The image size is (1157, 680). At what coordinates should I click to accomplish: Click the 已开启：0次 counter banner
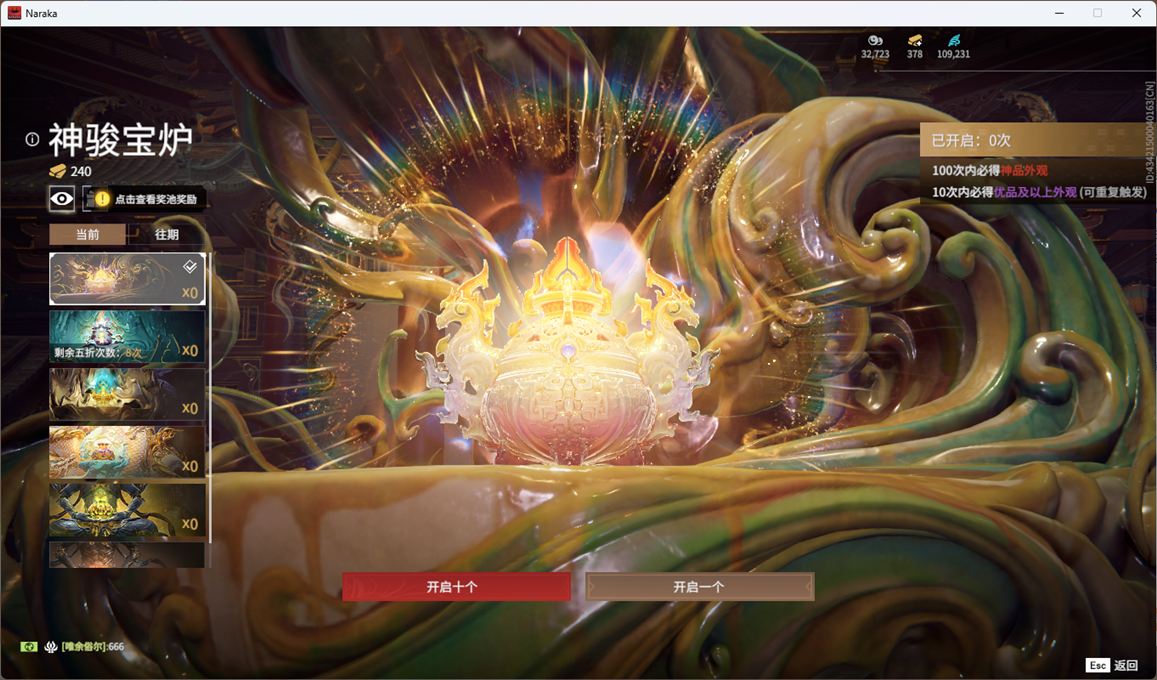[x=1037, y=140]
